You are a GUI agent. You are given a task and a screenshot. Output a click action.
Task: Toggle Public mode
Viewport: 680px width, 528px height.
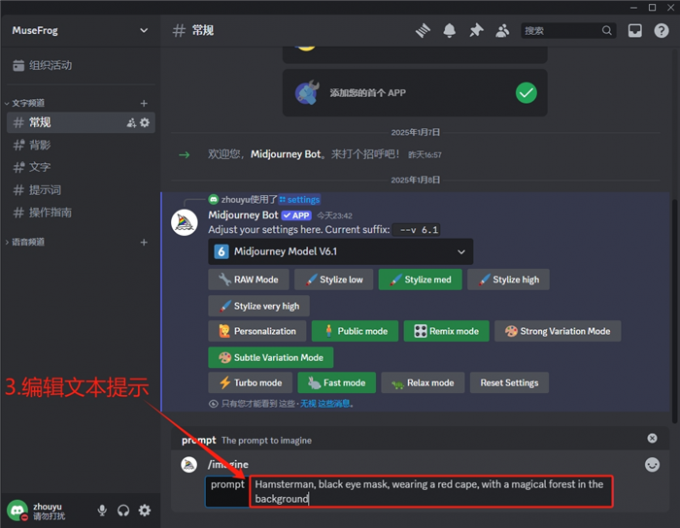coord(355,331)
